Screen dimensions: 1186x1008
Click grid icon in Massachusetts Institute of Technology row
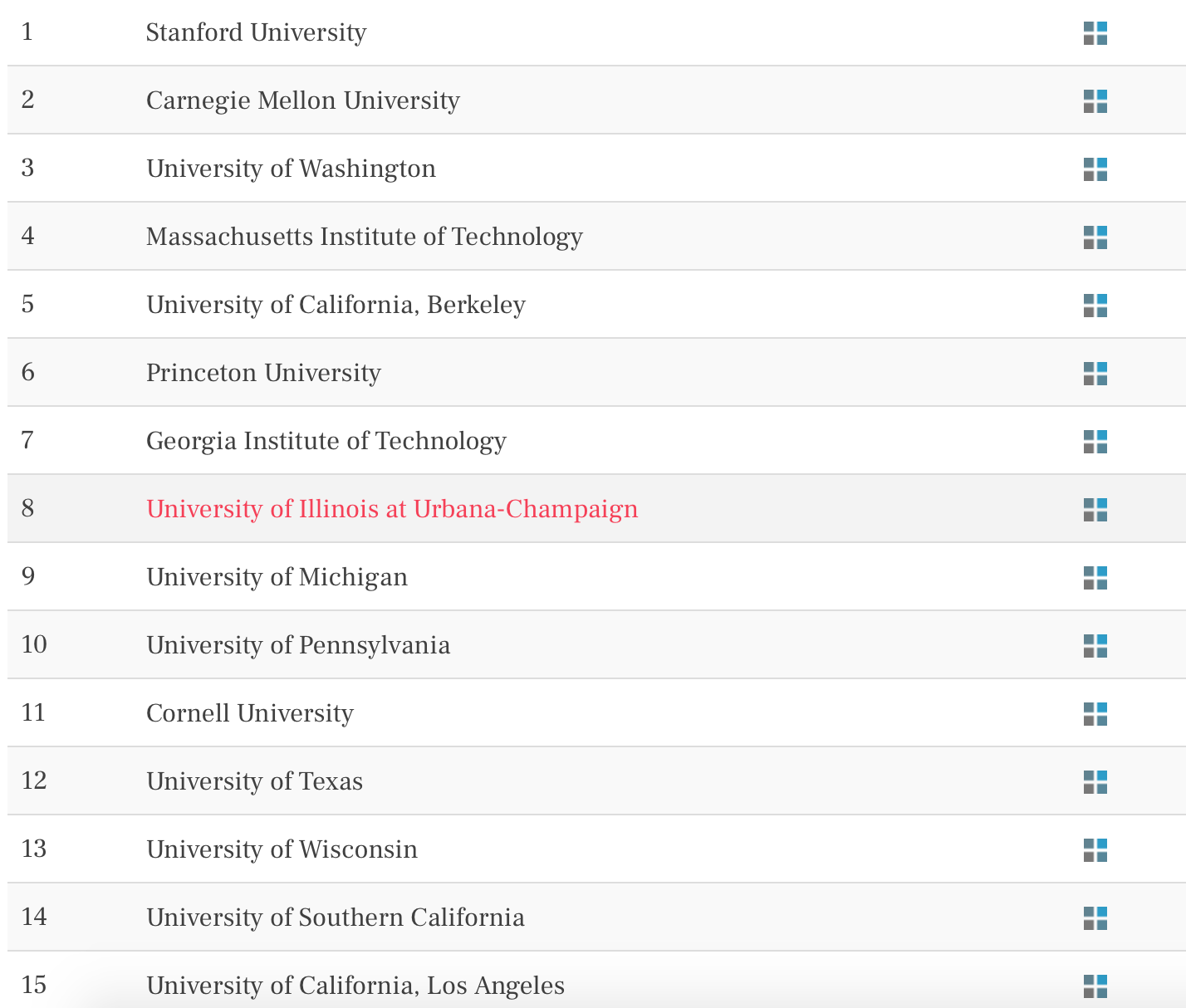pyautogui.click(x=1095, y=237)
